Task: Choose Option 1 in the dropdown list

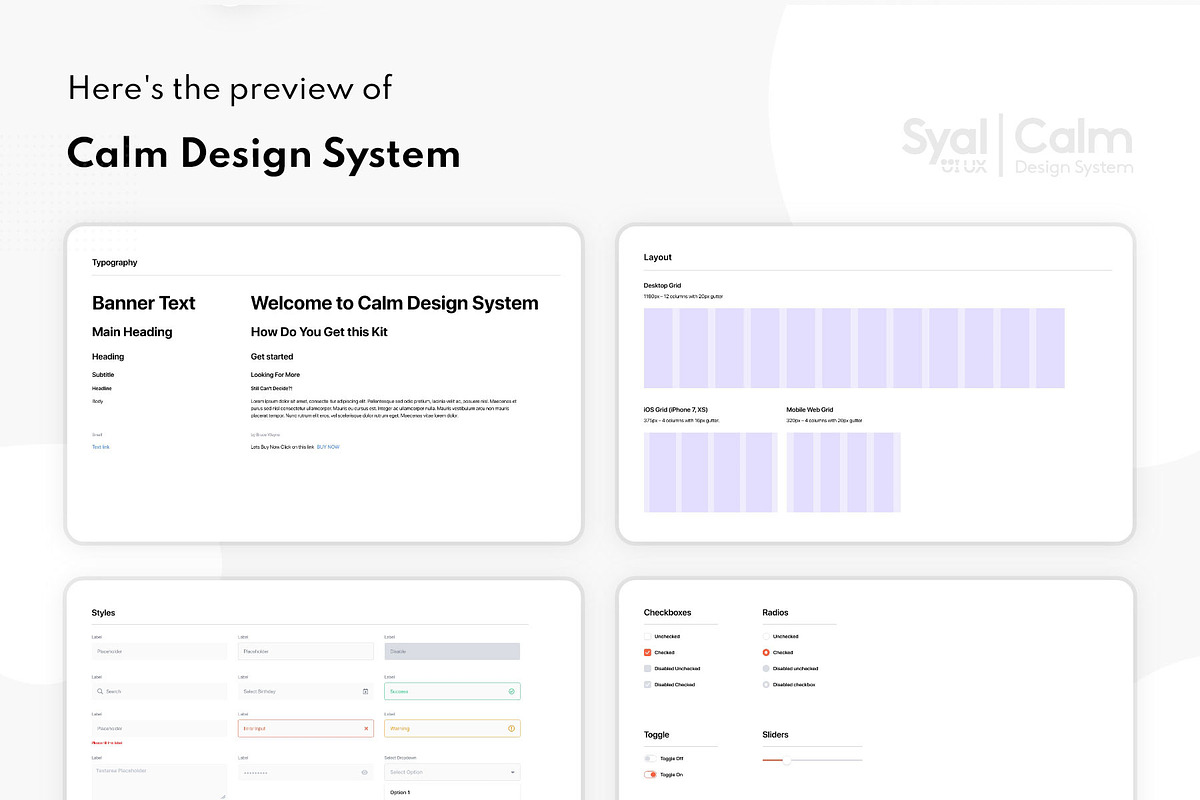Action: [x=400, y=792]
